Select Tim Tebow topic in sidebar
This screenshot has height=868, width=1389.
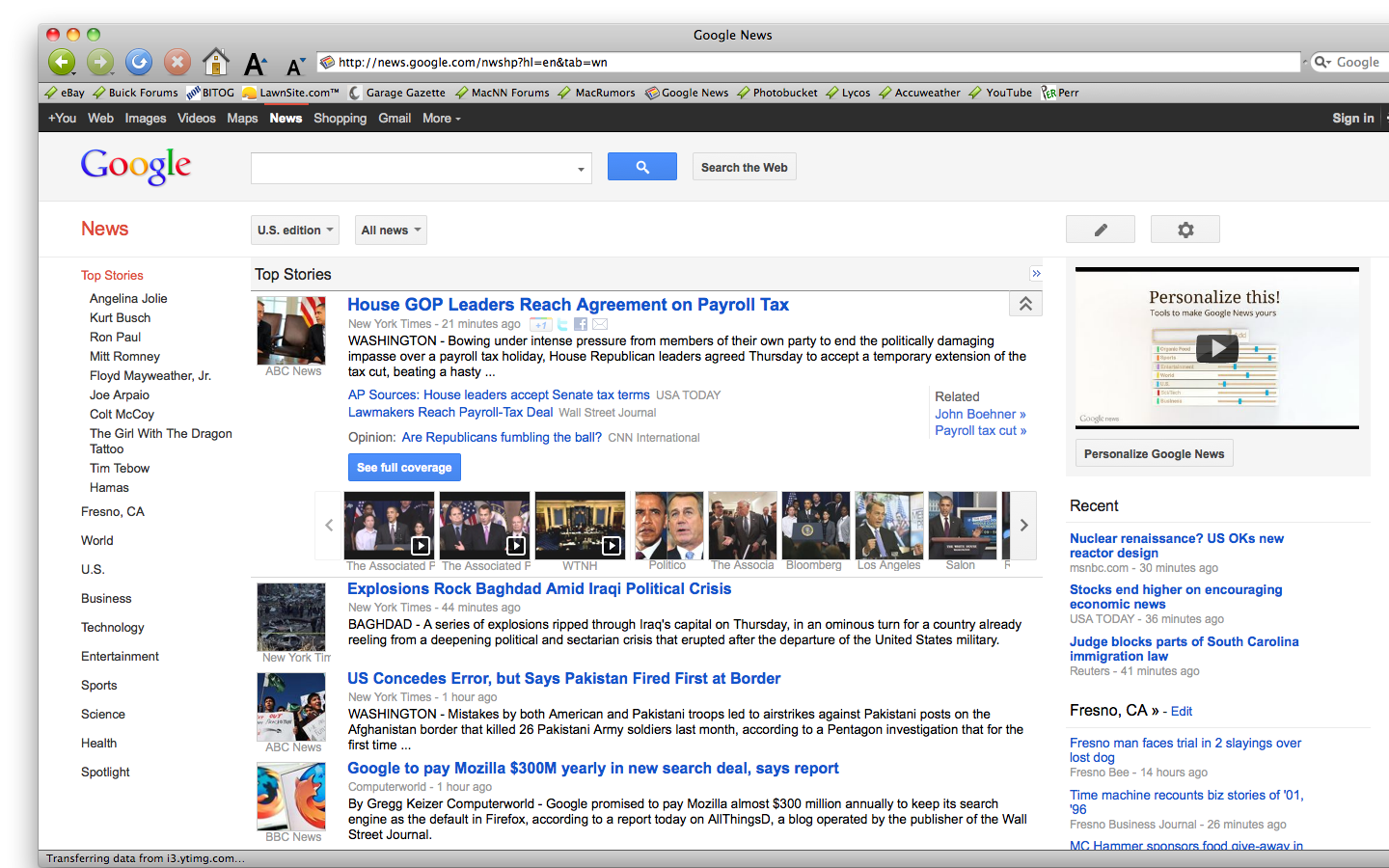point(120,468)
